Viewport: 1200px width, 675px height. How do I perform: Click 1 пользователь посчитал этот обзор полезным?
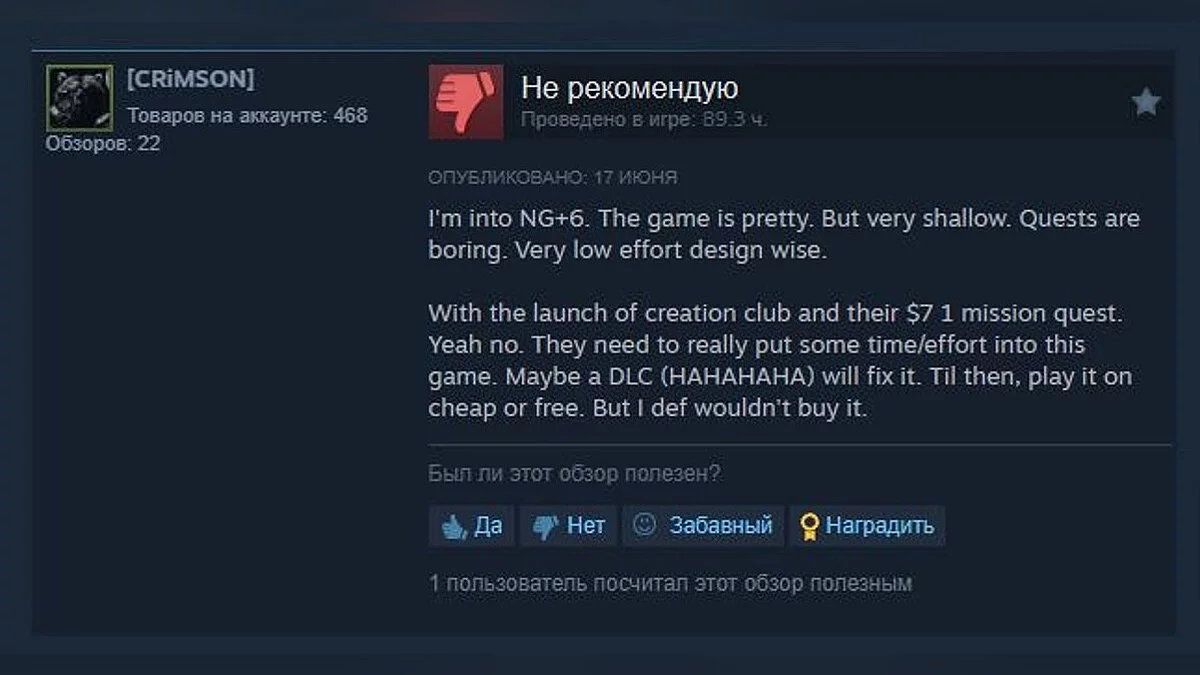click(x=670, y=583)
